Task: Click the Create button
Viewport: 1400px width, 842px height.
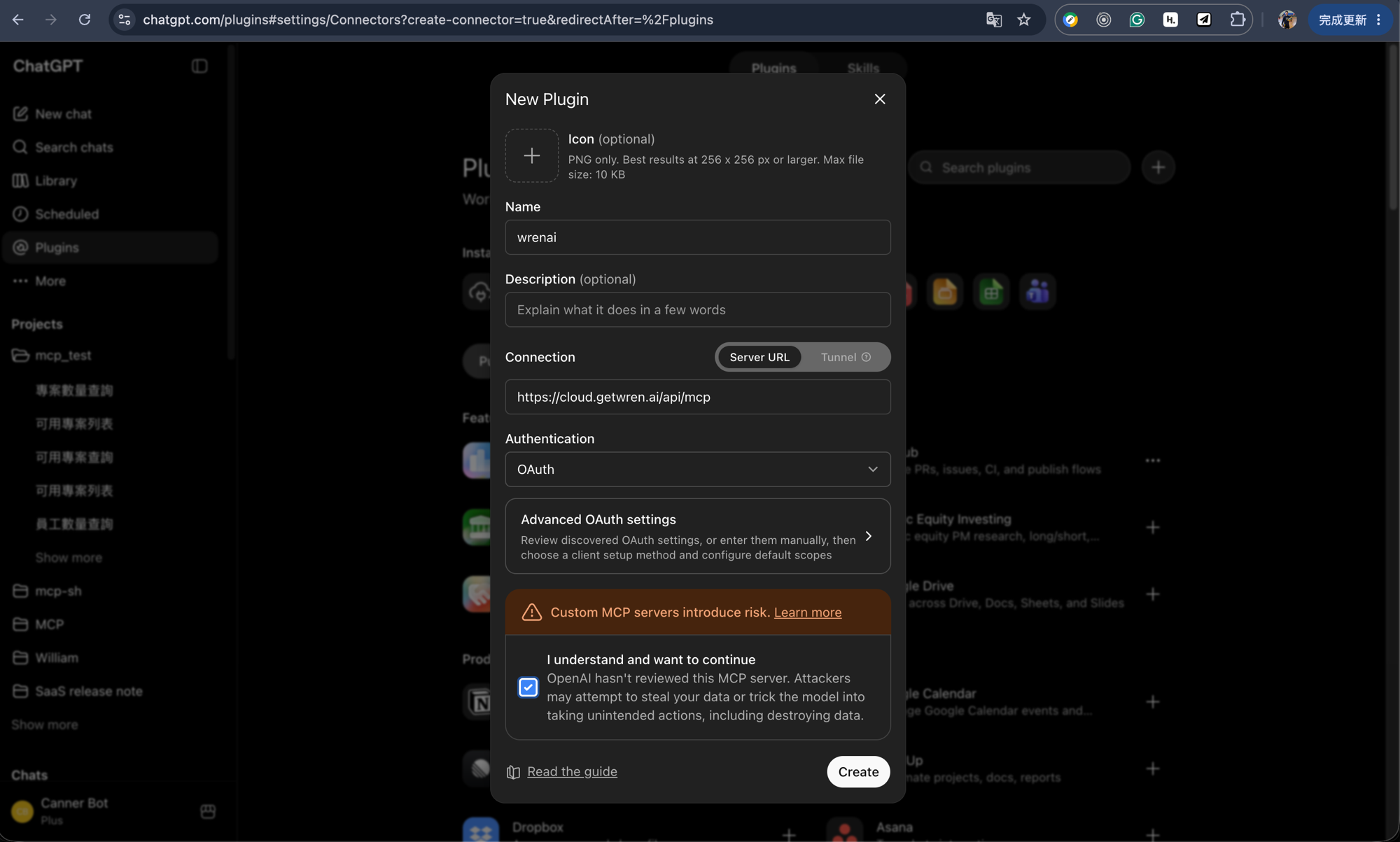Action: (x=858, y=771)
